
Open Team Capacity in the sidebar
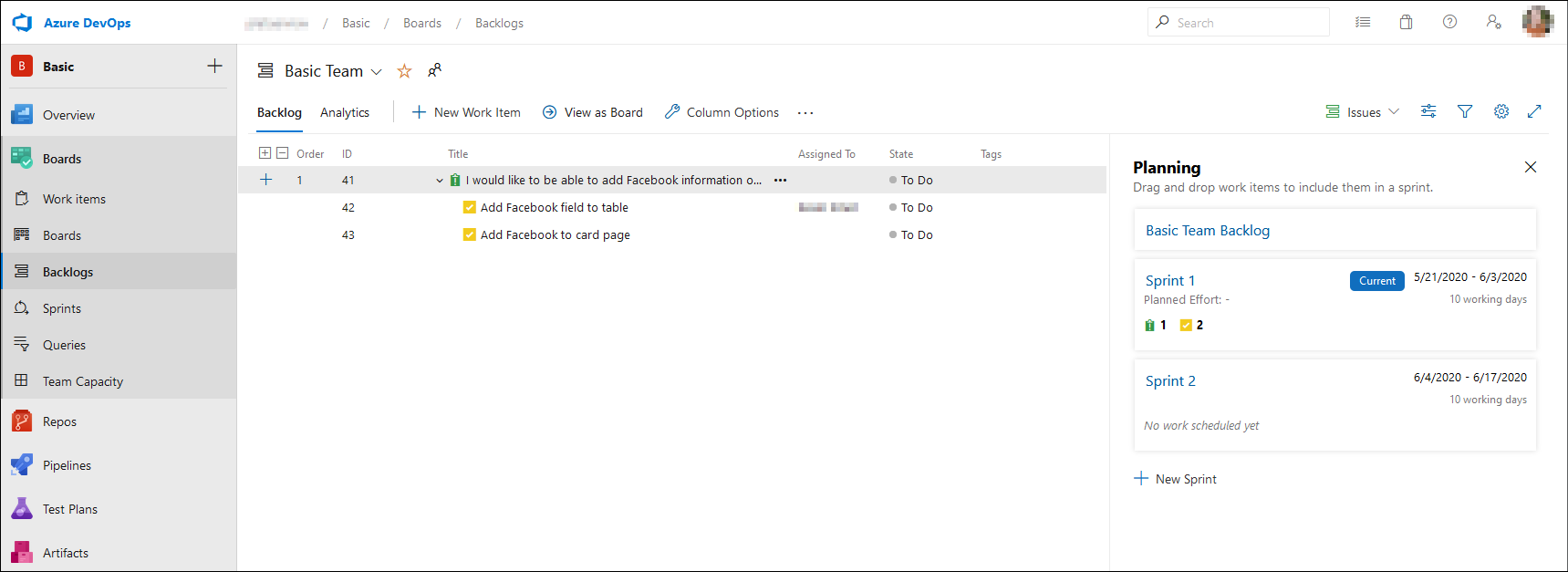(83, 381)
